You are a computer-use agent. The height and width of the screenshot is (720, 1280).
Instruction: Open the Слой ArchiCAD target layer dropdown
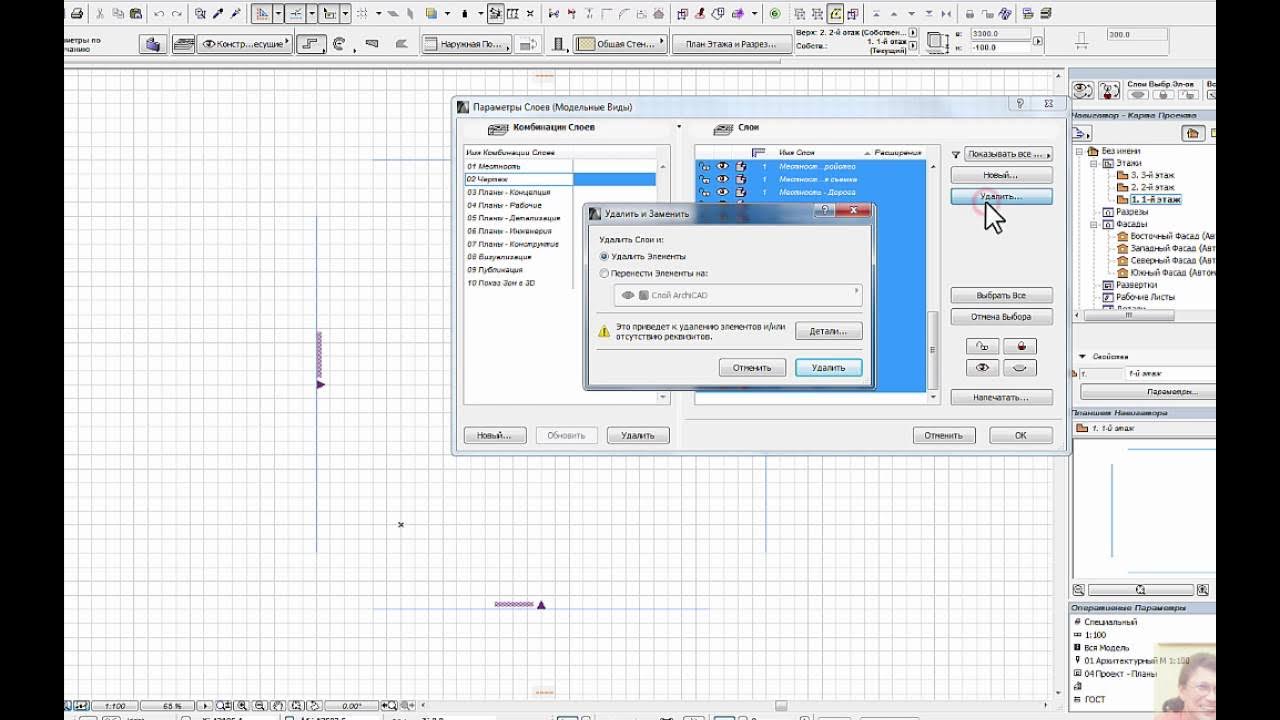tap(738, 295)
